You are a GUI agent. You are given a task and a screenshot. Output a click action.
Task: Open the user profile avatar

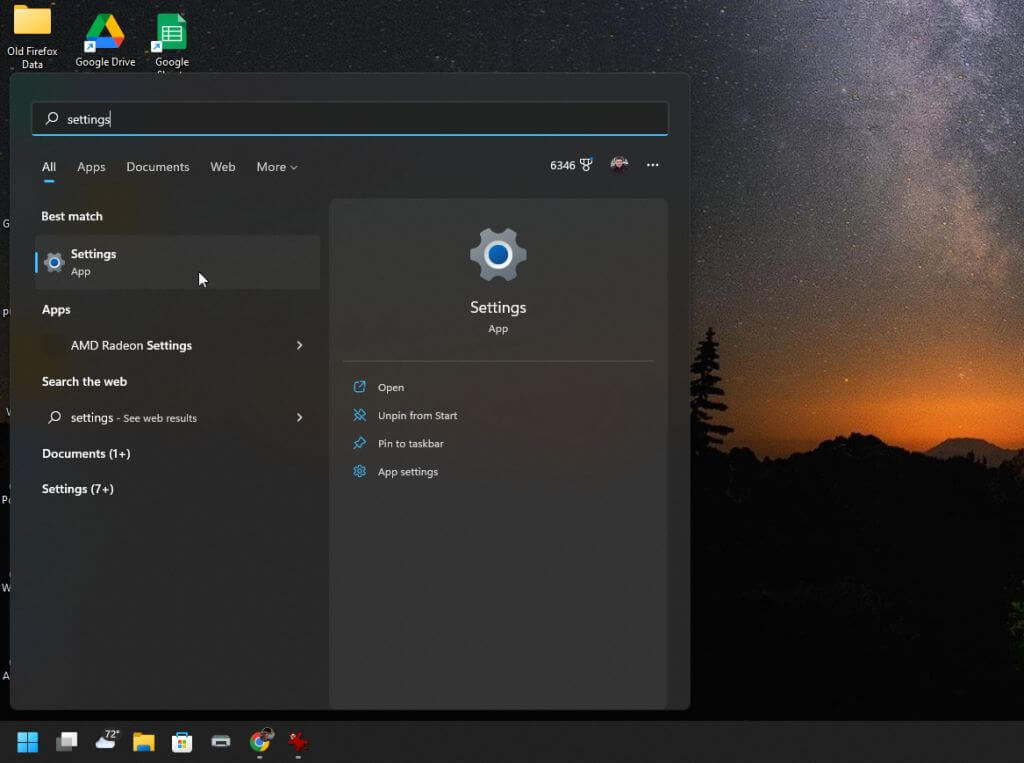point(619,165)
